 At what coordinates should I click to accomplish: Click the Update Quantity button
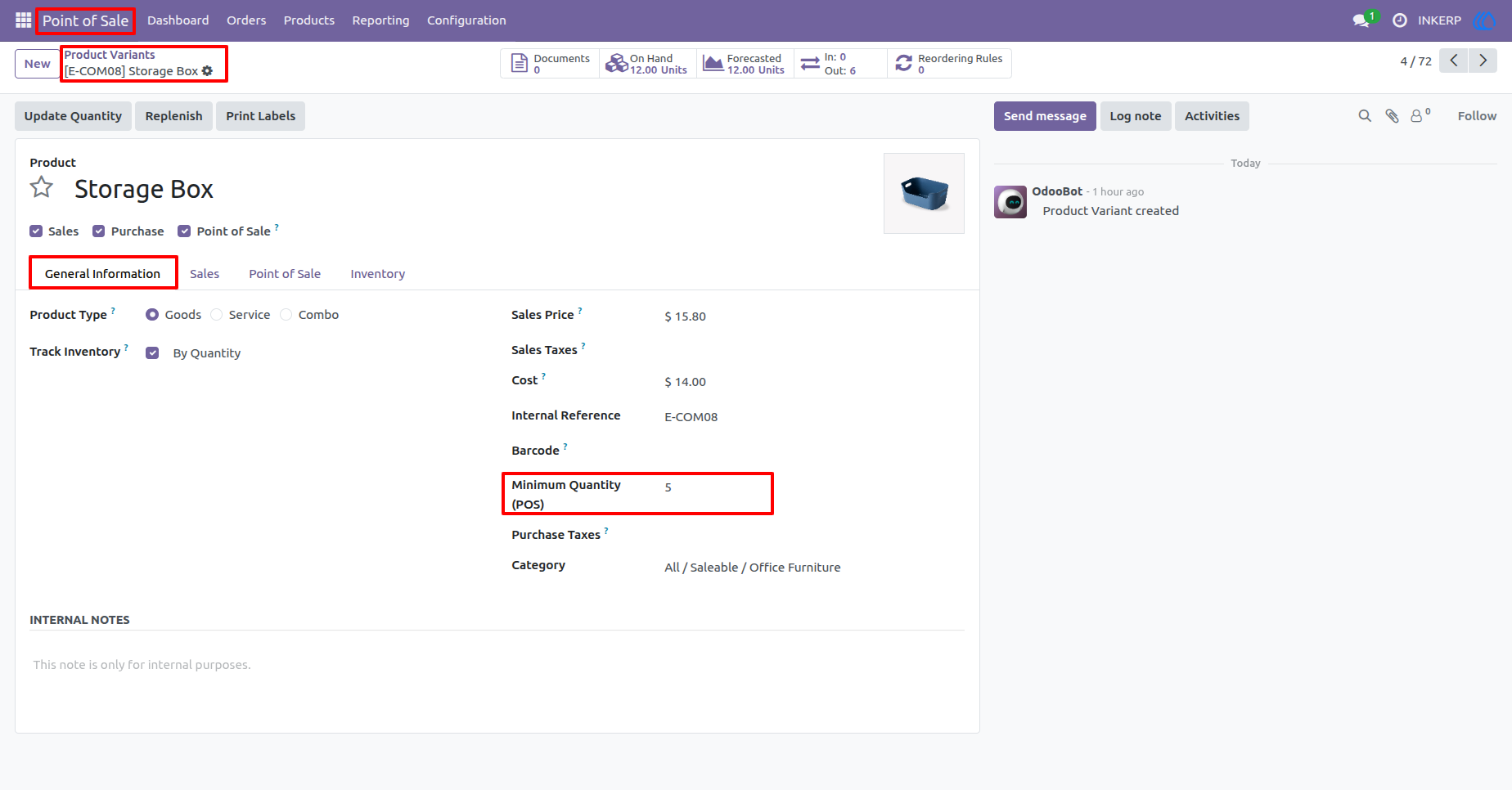click(x=73, y=116)
